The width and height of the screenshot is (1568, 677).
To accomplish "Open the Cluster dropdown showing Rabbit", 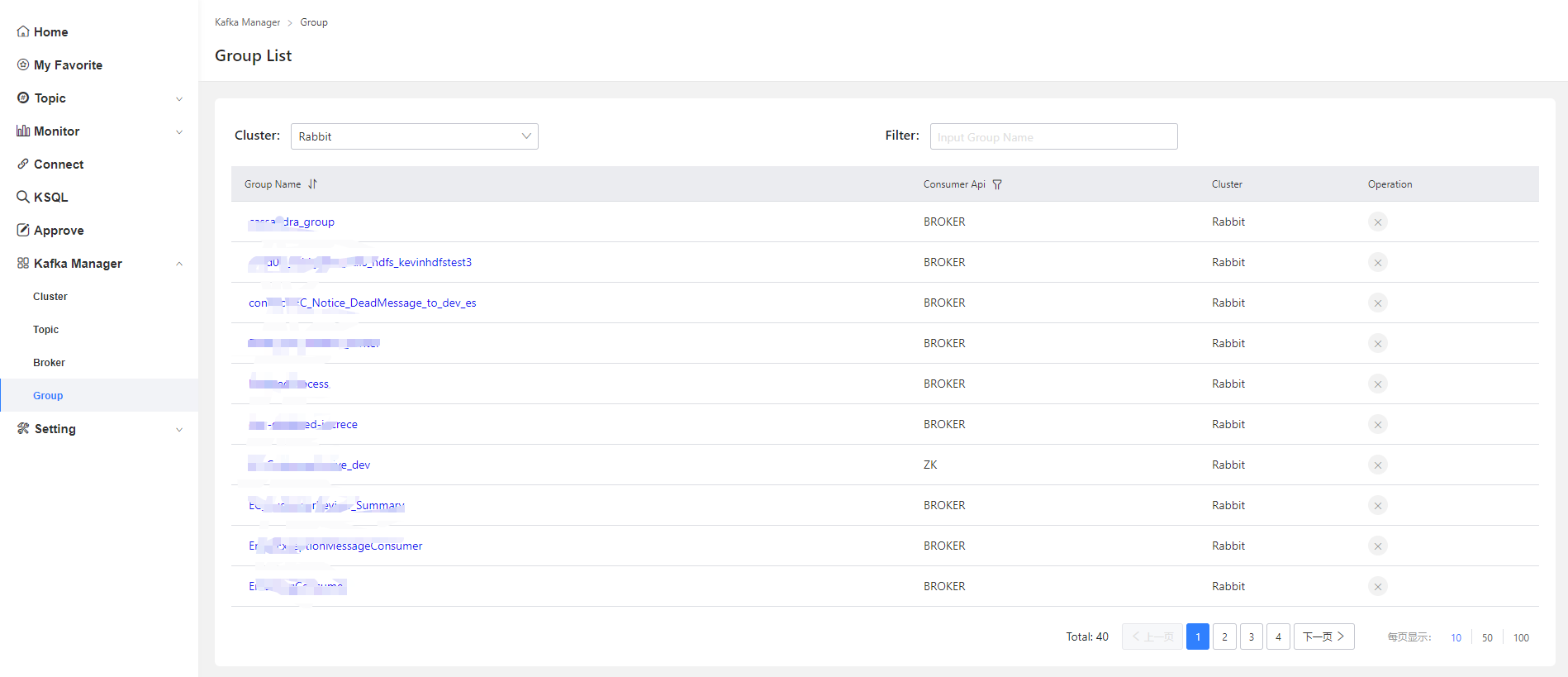I will [x=414, y=136].
